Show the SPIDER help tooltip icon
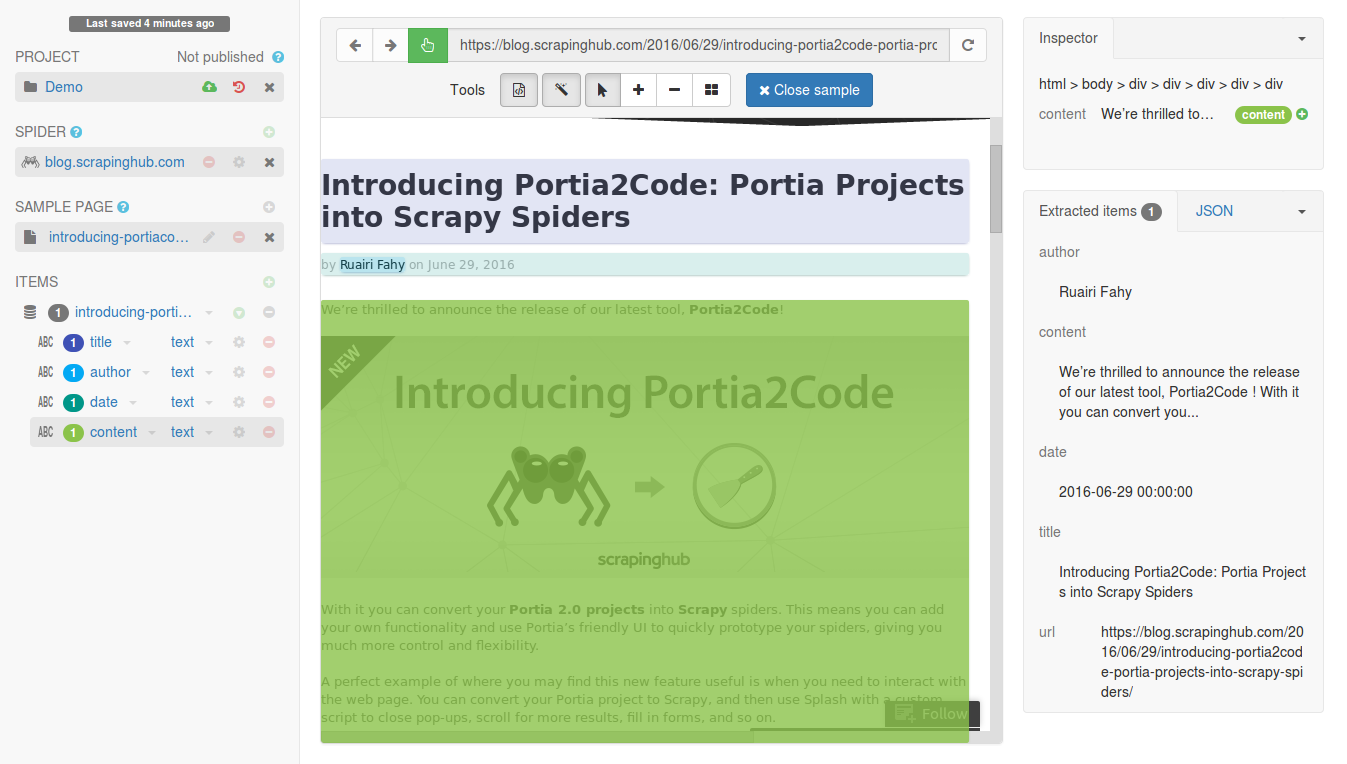1347x764 pixels. coord(77,132)
